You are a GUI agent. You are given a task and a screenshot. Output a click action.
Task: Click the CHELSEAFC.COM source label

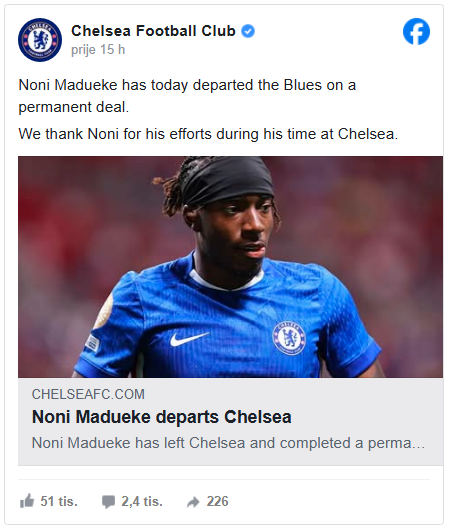point(88,394)
